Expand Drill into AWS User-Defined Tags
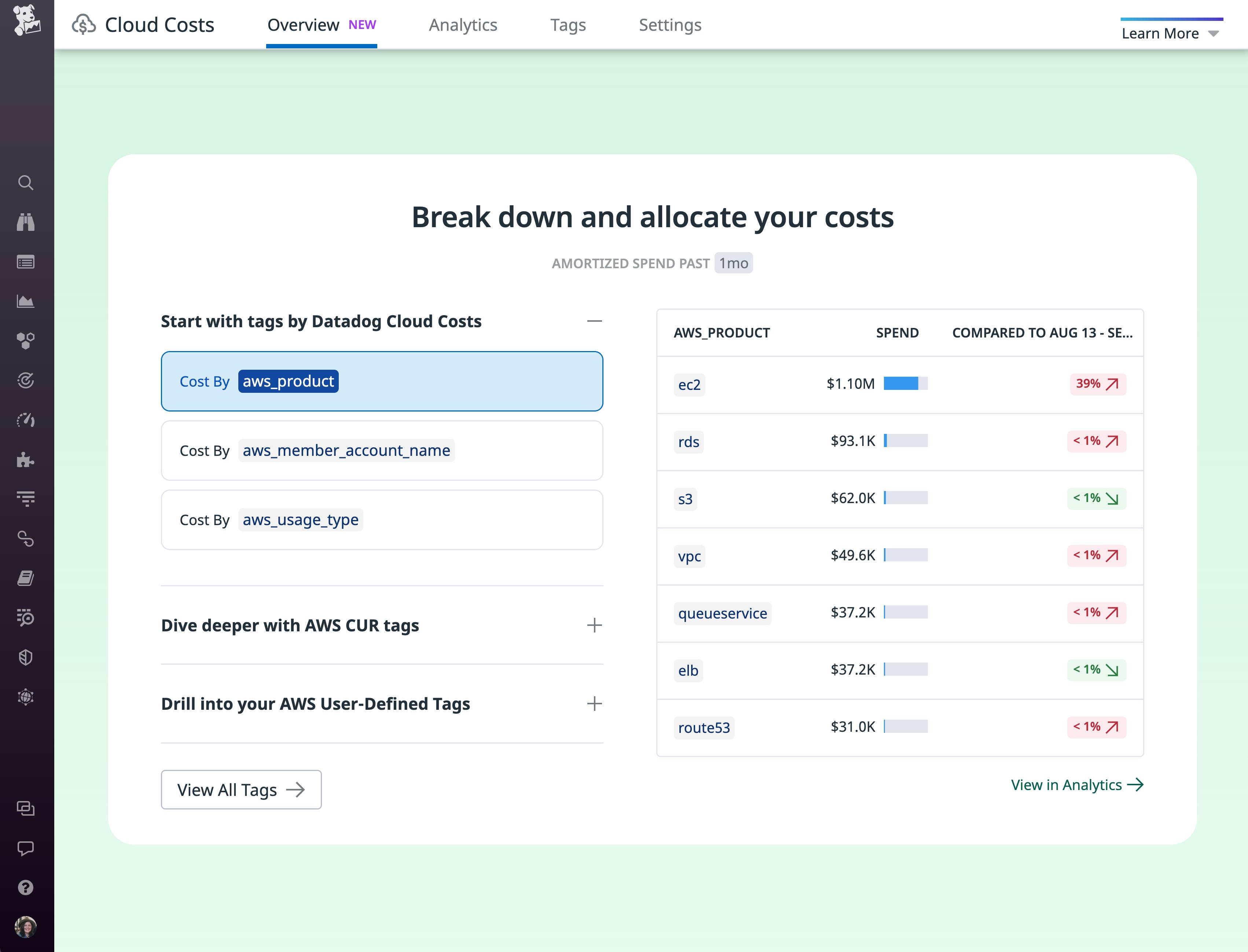The image size is (1248, 952). 594,704
